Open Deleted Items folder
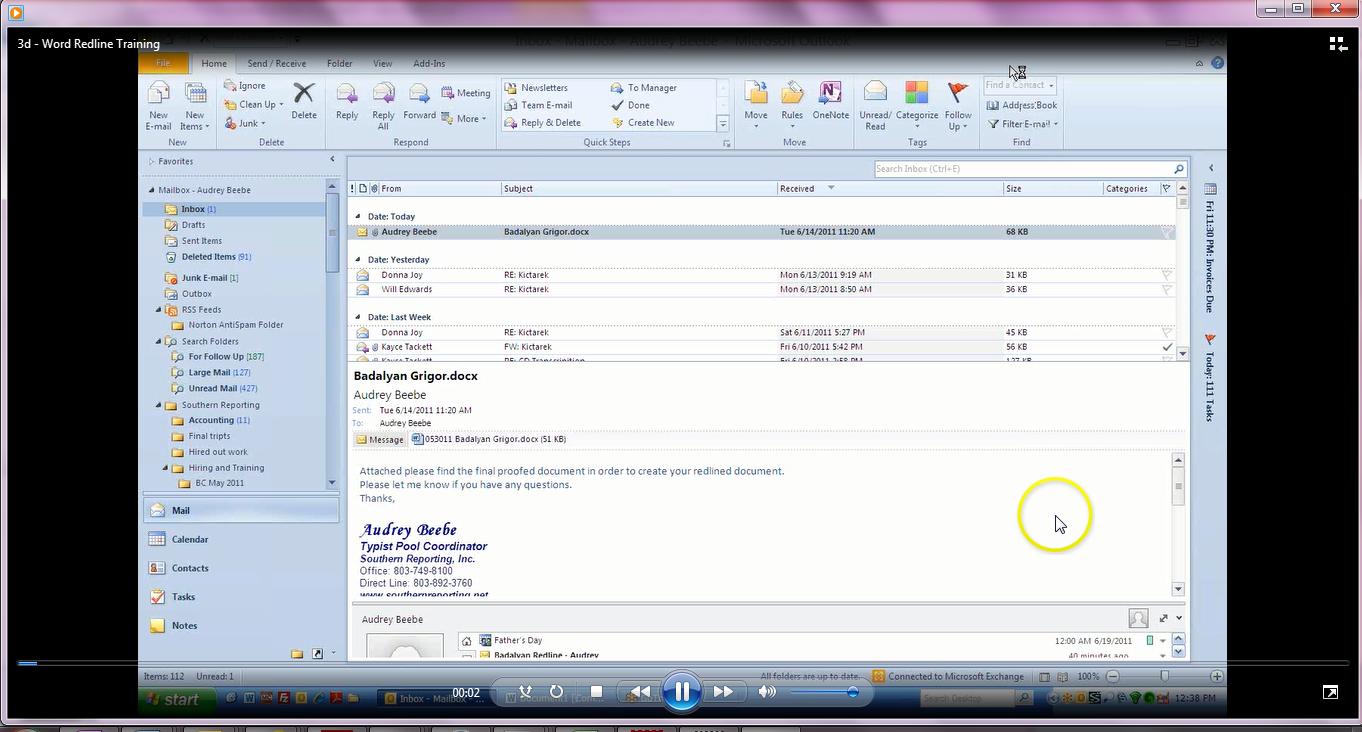 pos(209,257)
